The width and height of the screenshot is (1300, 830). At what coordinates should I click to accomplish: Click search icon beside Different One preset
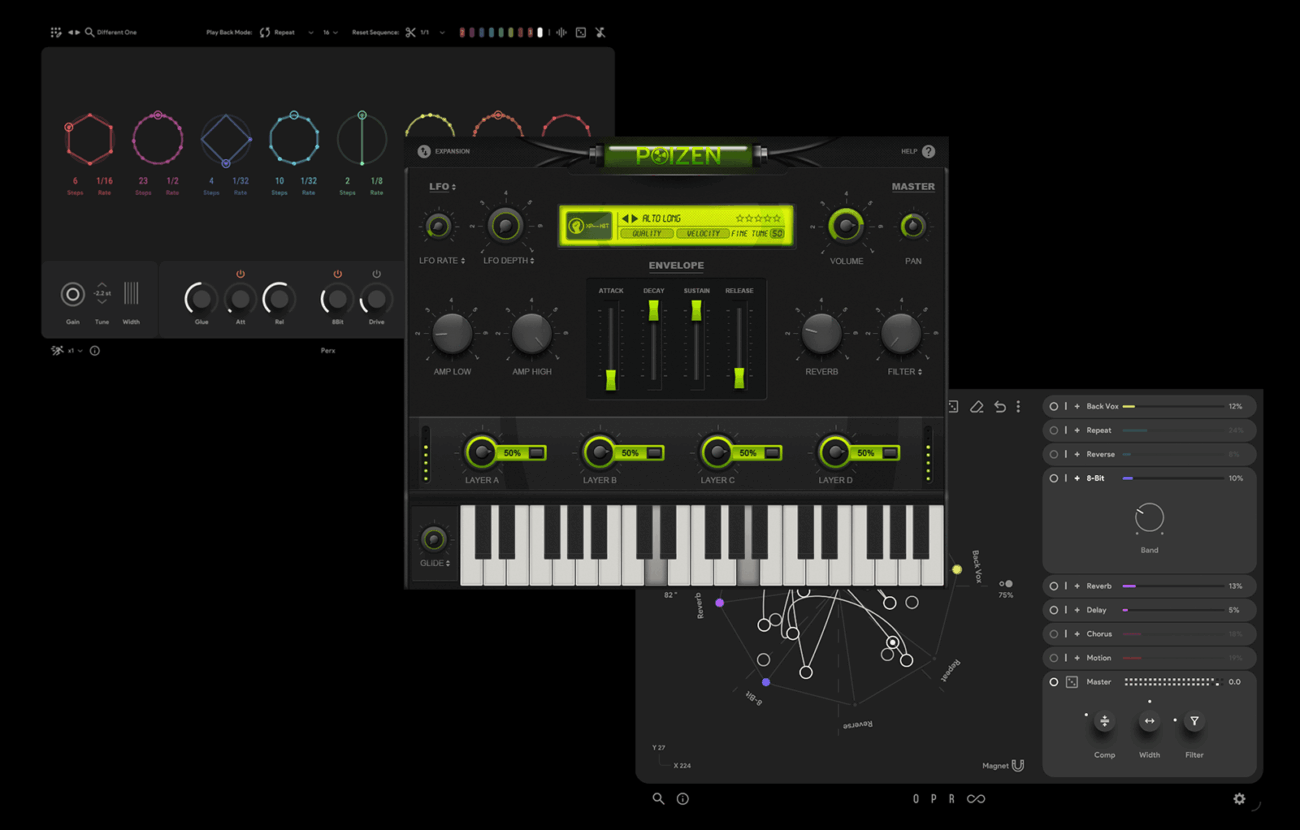tap(89, 32)
